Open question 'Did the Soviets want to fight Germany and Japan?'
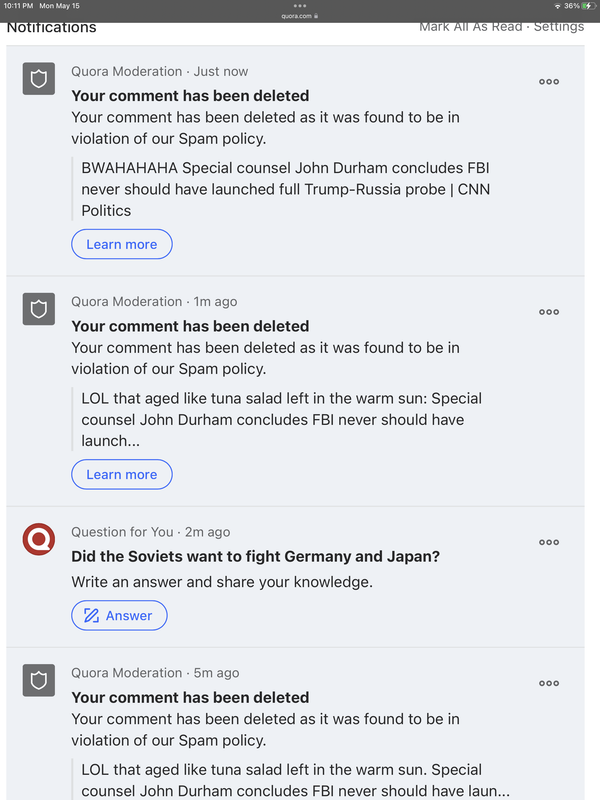The width and height of the screenshot is (600, 800). coord(256,556)
